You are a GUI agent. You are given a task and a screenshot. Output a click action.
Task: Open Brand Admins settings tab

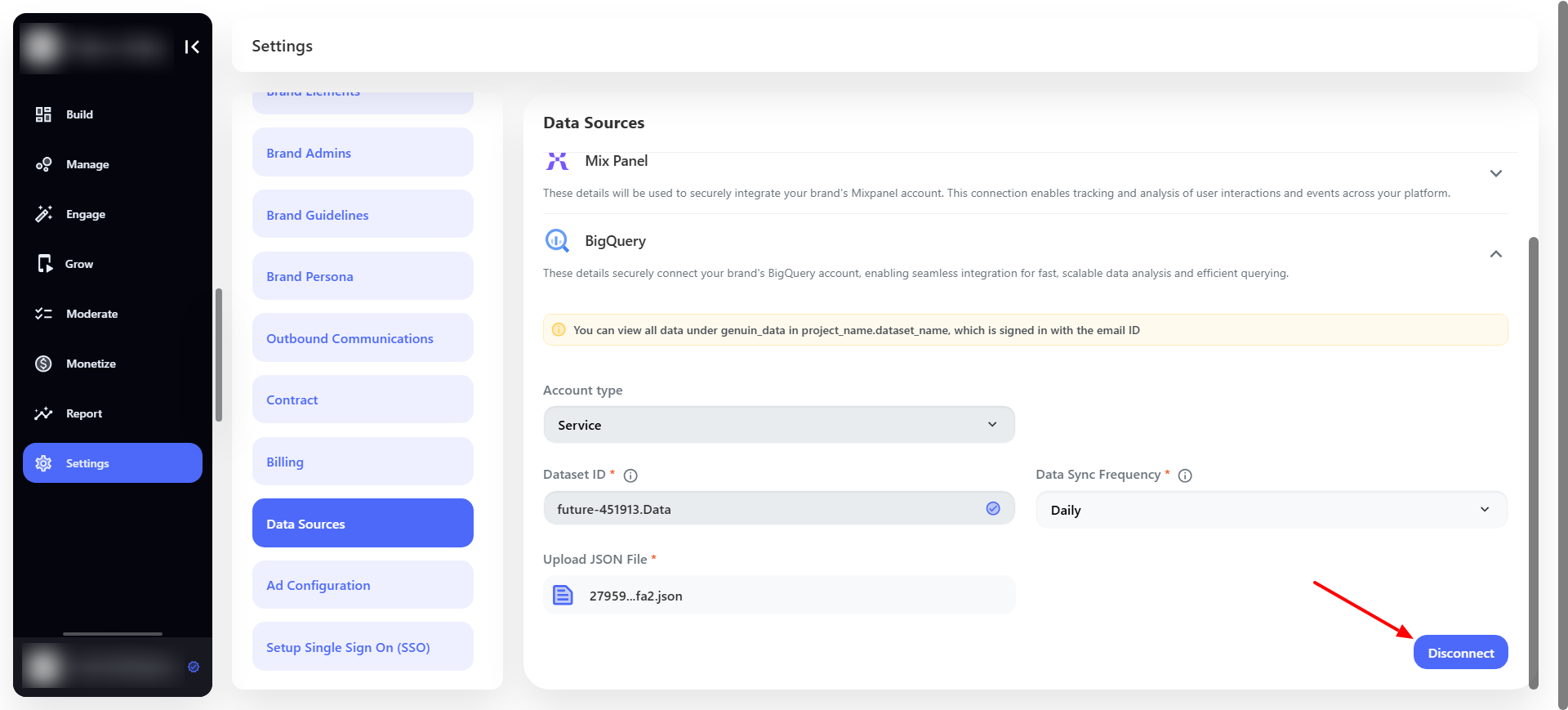point(363,153)
